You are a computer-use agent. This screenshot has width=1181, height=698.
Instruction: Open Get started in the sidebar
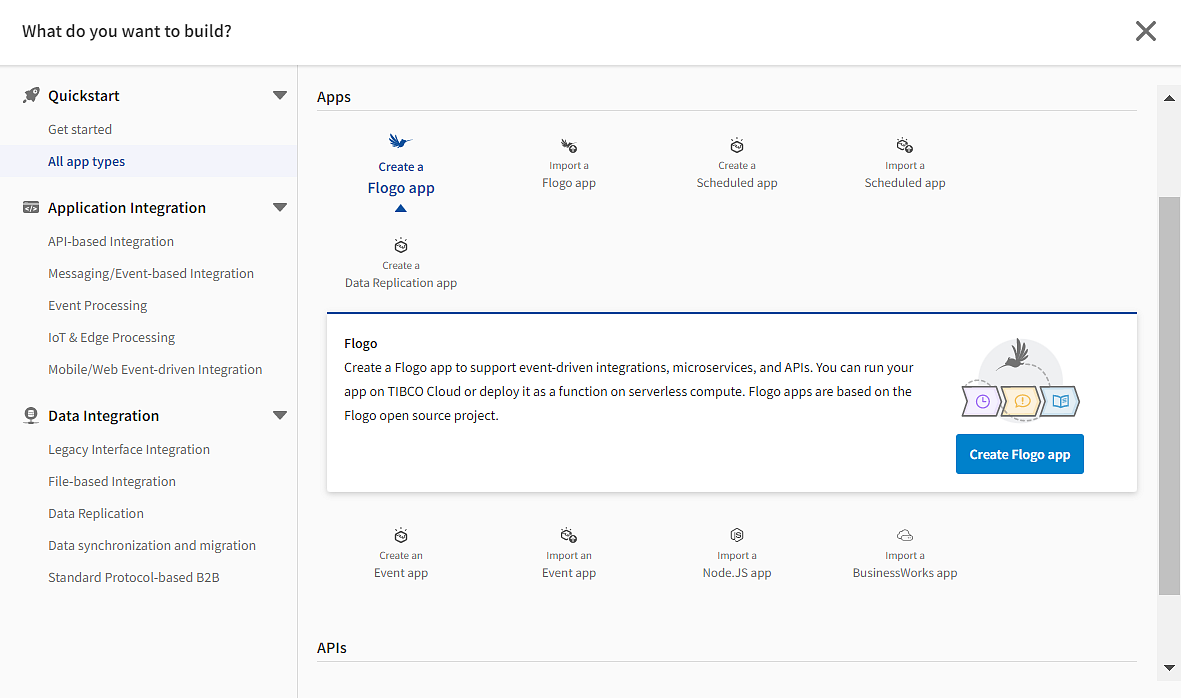point(80,129)
